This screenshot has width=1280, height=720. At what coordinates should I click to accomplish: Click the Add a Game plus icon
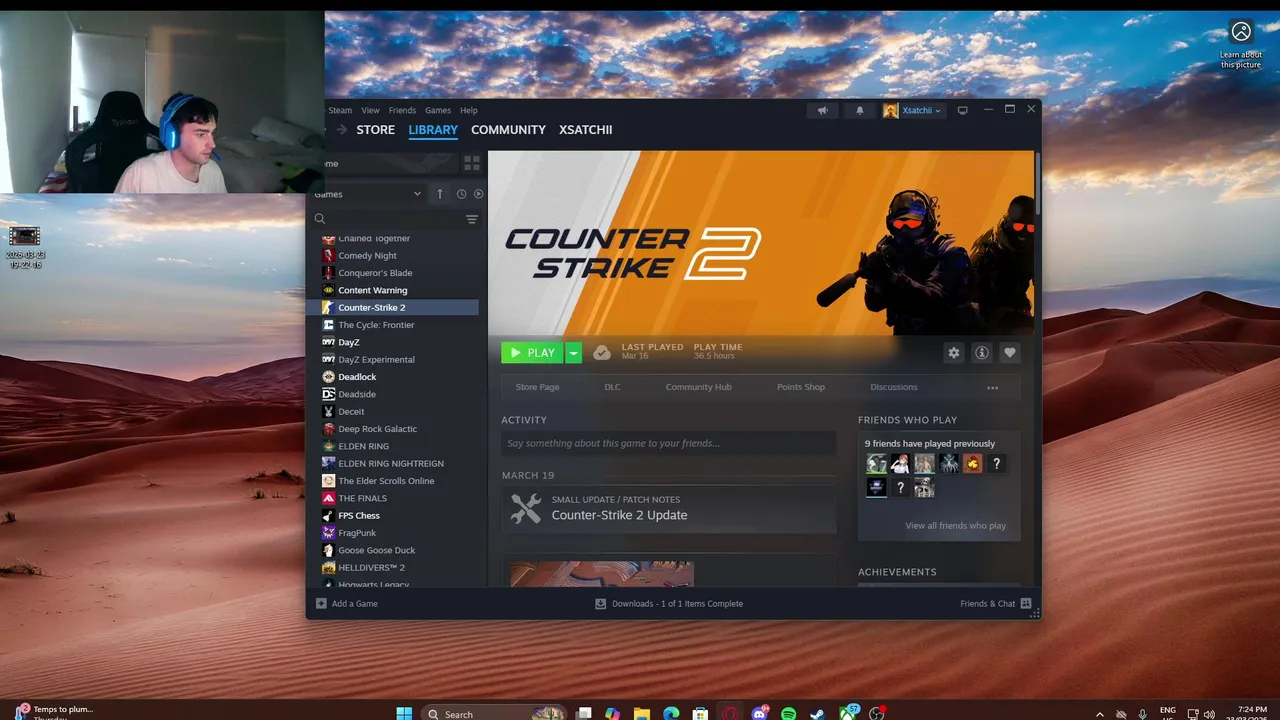[321, 603]
